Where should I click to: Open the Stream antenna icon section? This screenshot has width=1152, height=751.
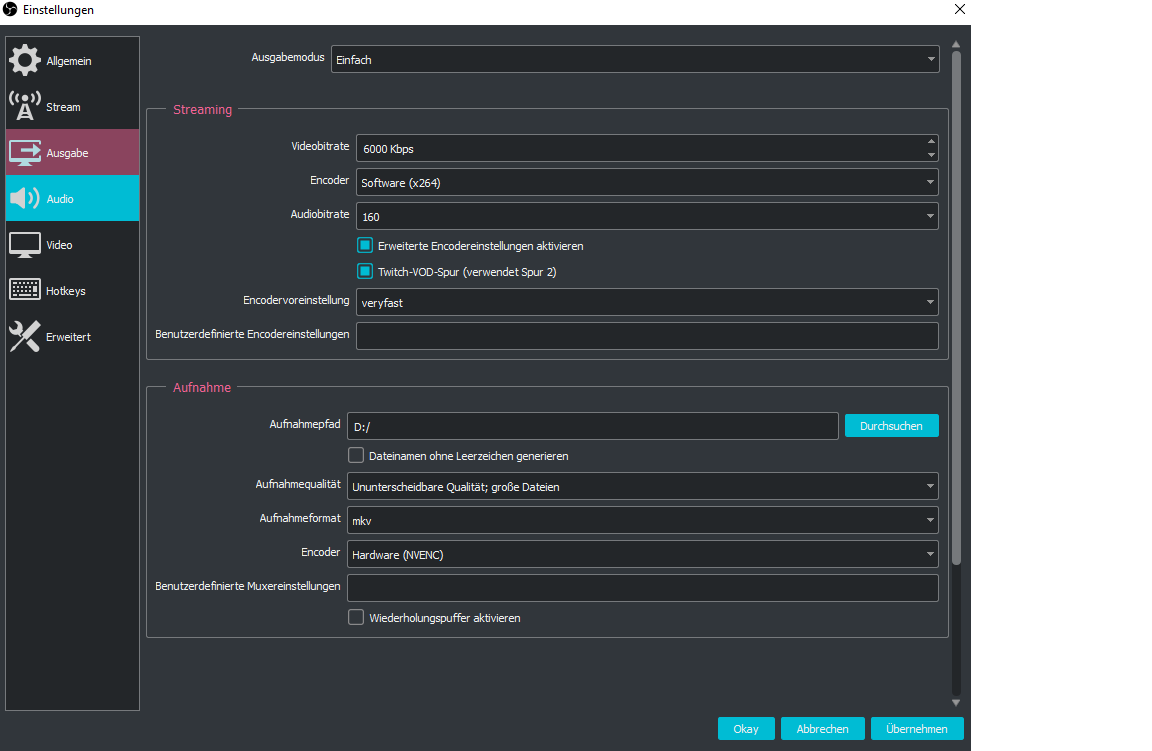25,106
